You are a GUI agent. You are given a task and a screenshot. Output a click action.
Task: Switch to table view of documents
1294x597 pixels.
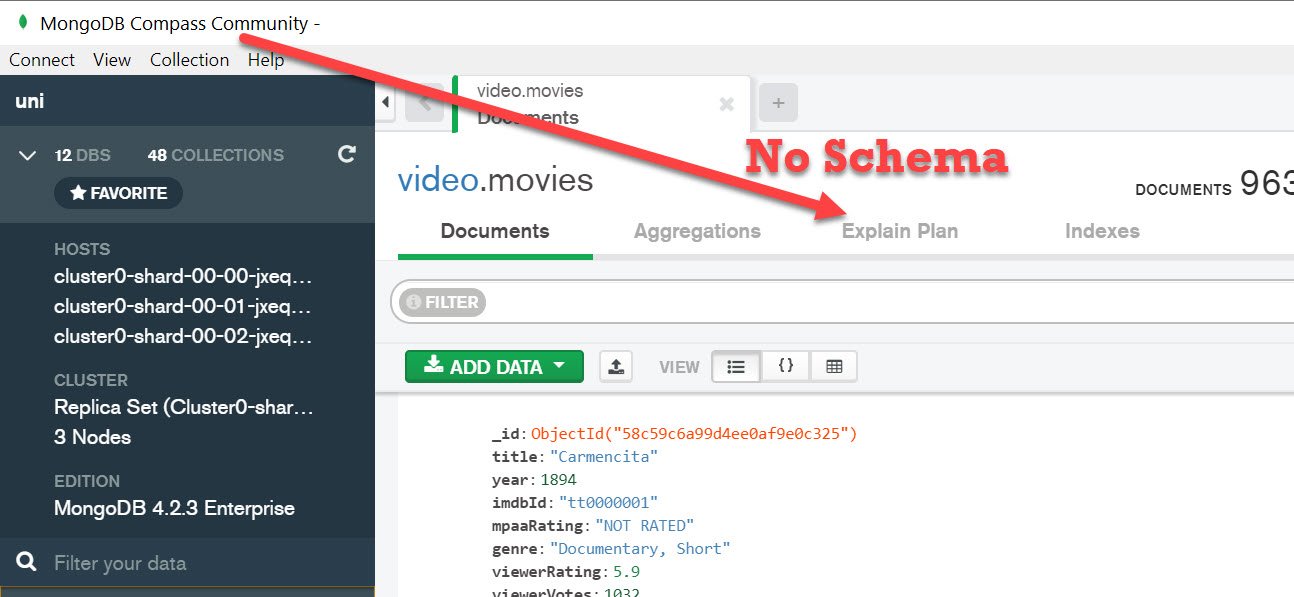coord(834,366)
